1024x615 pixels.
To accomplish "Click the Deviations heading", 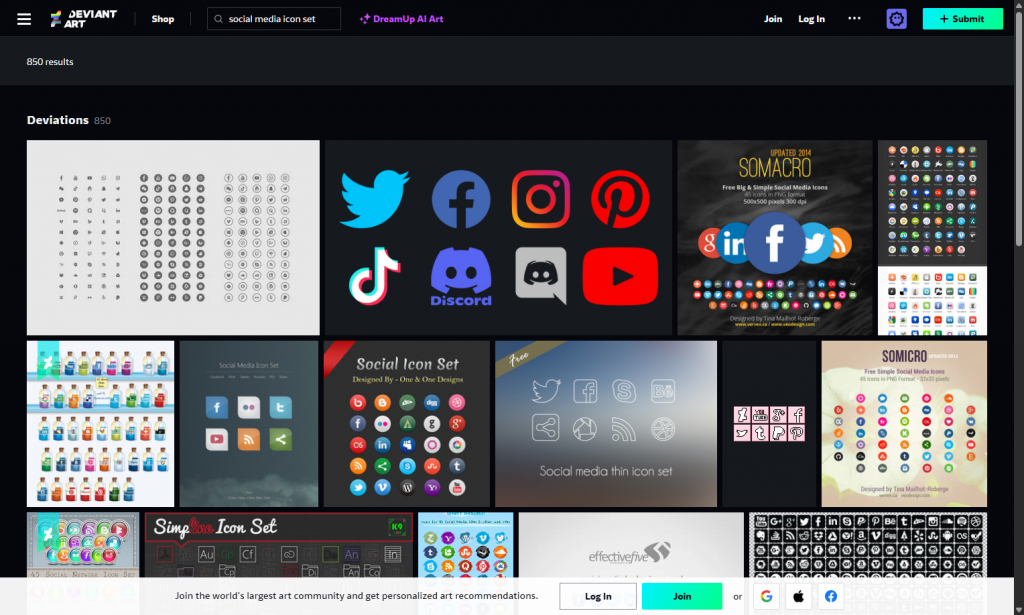I will point(57,120).
